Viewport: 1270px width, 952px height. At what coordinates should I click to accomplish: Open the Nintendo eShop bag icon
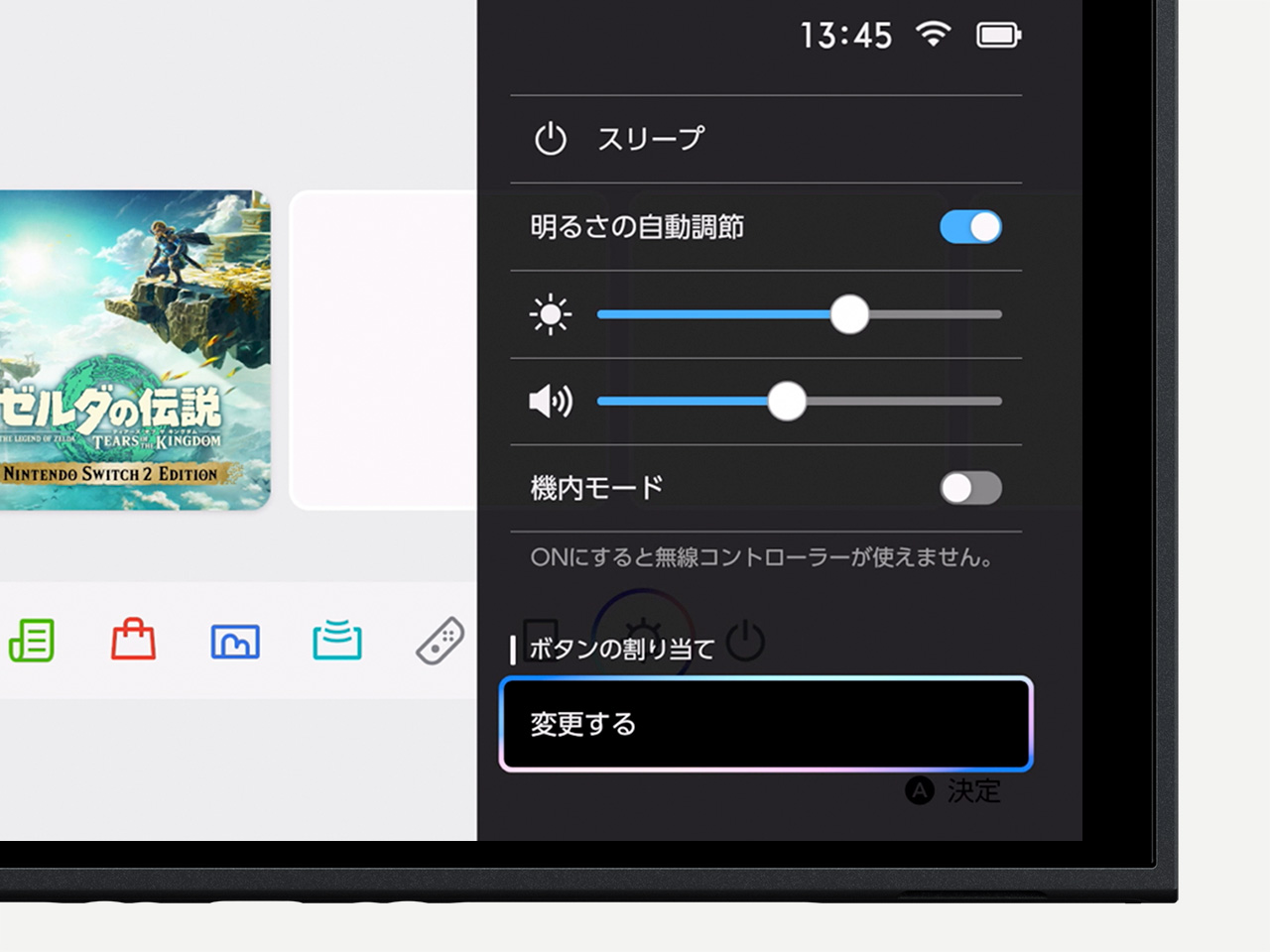point(134,641)
